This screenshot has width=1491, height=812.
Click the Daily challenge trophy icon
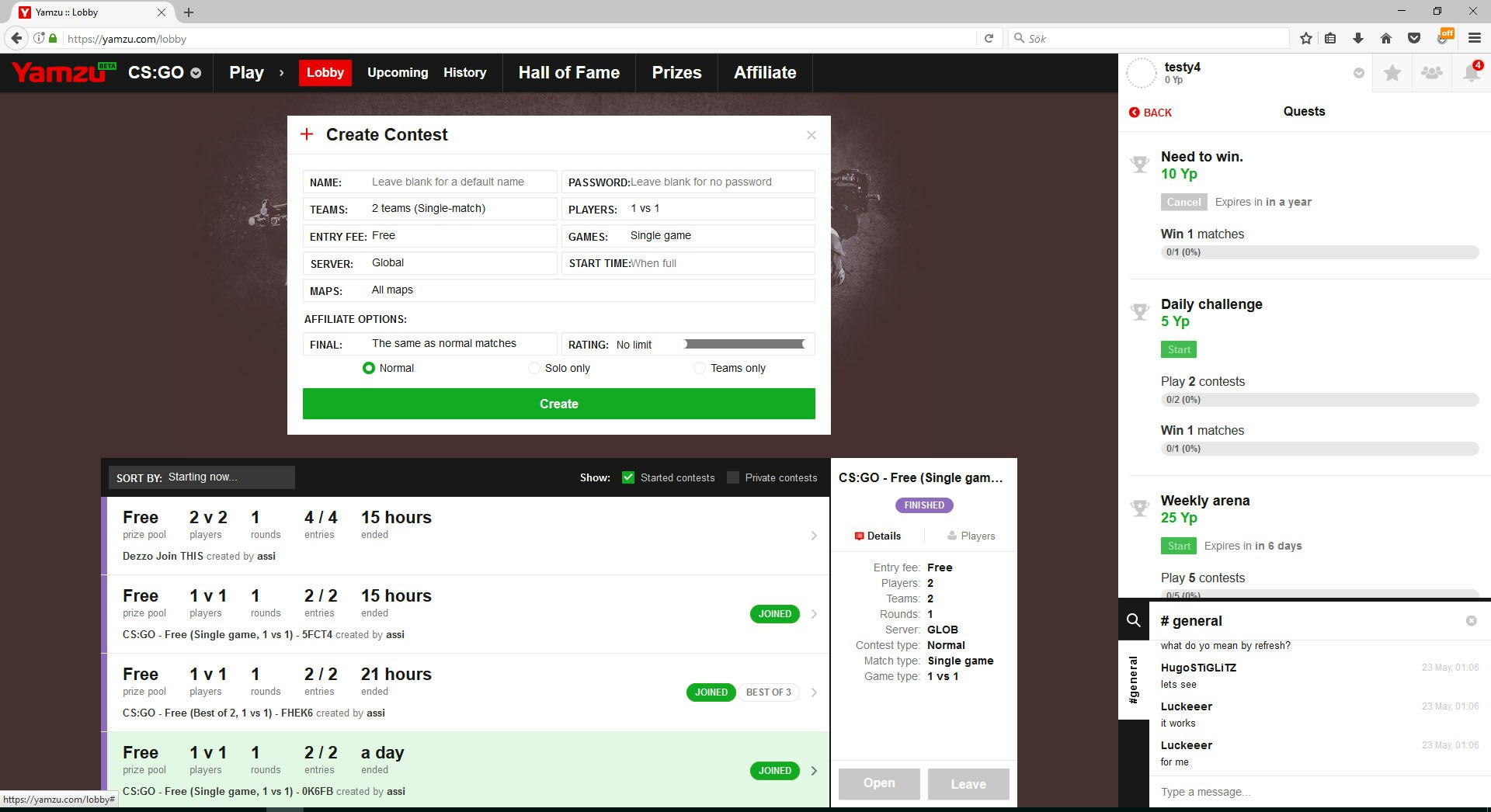(1140, 312)
